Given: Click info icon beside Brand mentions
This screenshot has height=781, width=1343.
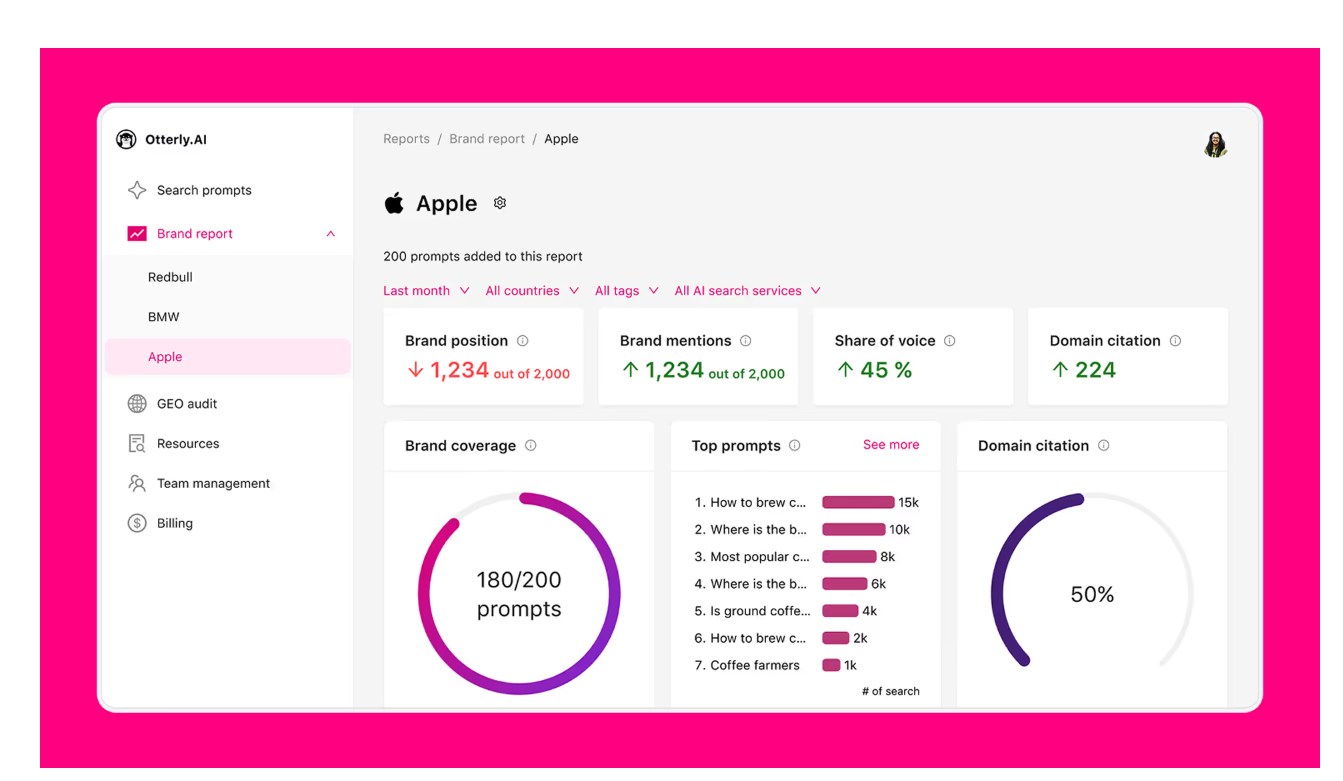Looking at the screenshot, I should (745, 341).
